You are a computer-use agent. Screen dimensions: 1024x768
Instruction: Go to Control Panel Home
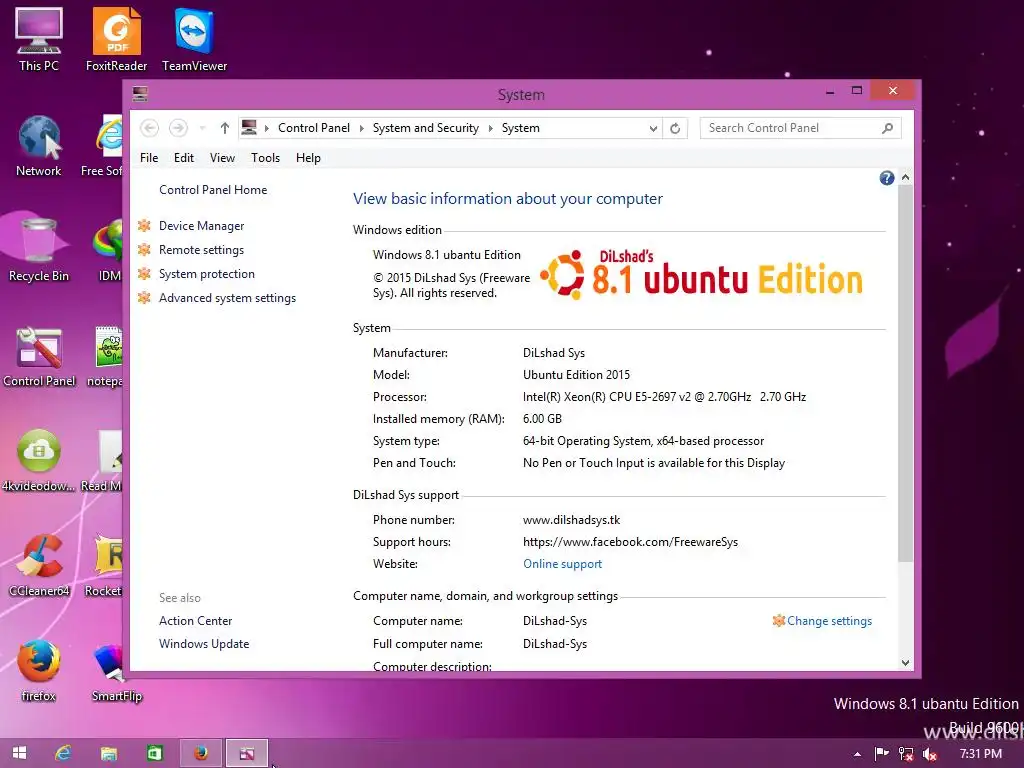pos(213,190)
